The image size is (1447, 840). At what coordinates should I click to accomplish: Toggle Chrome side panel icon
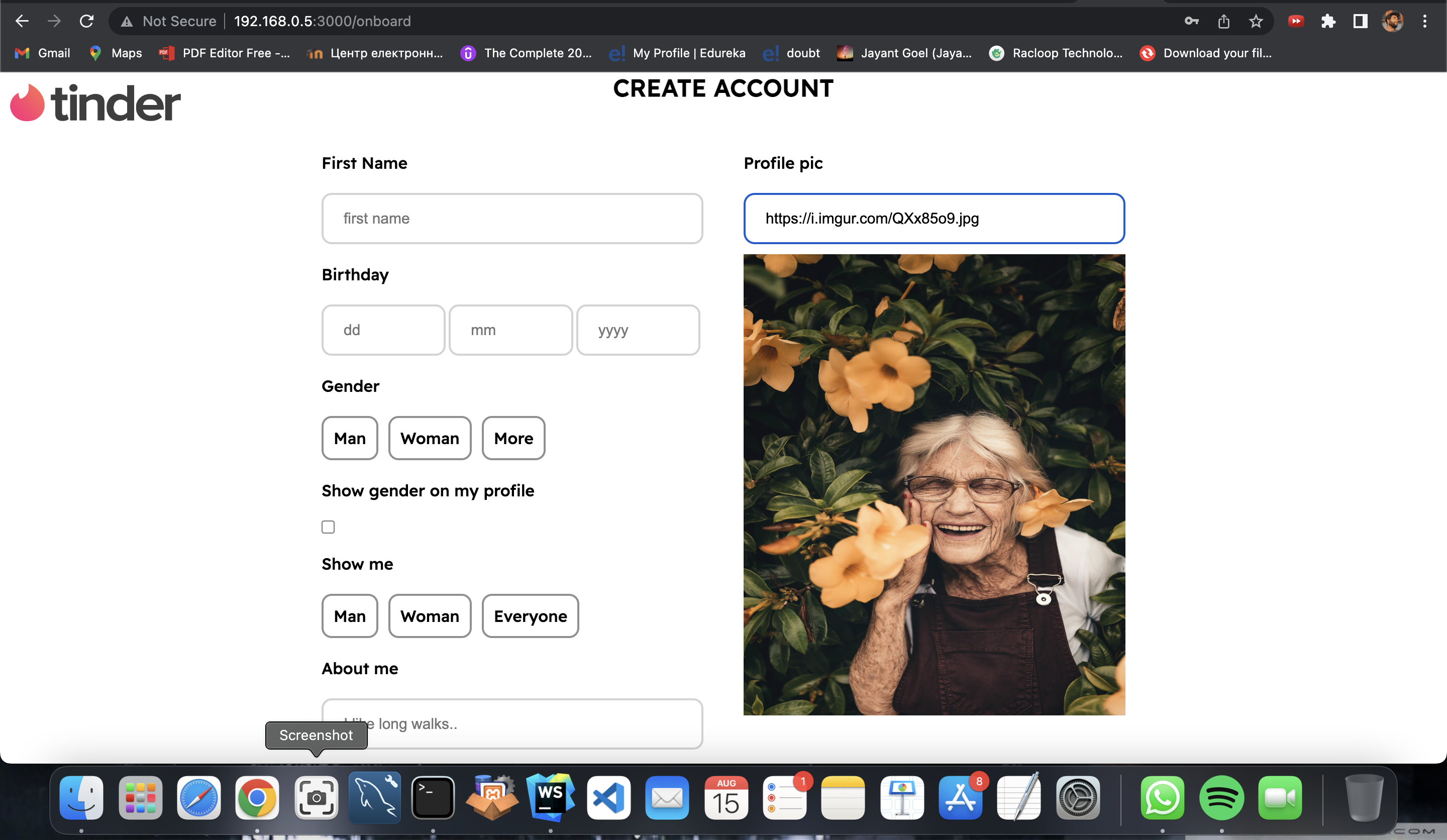[x=1360, y=21]
